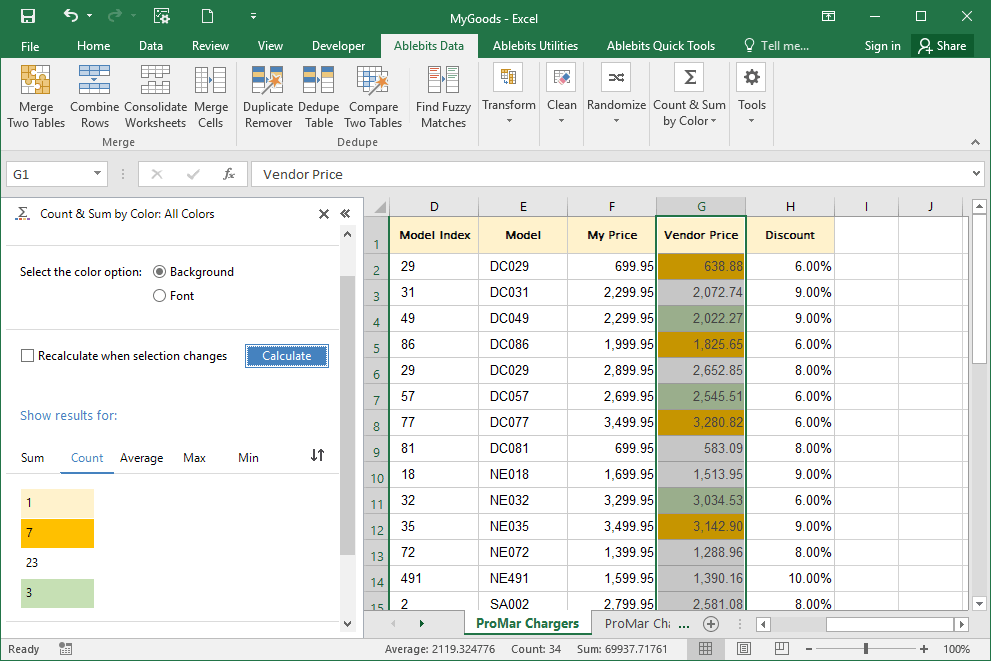The width and height of the screenshot is (991, 661).
Task: Expand Transform dropdown arrow
Action: click(509, 120)
